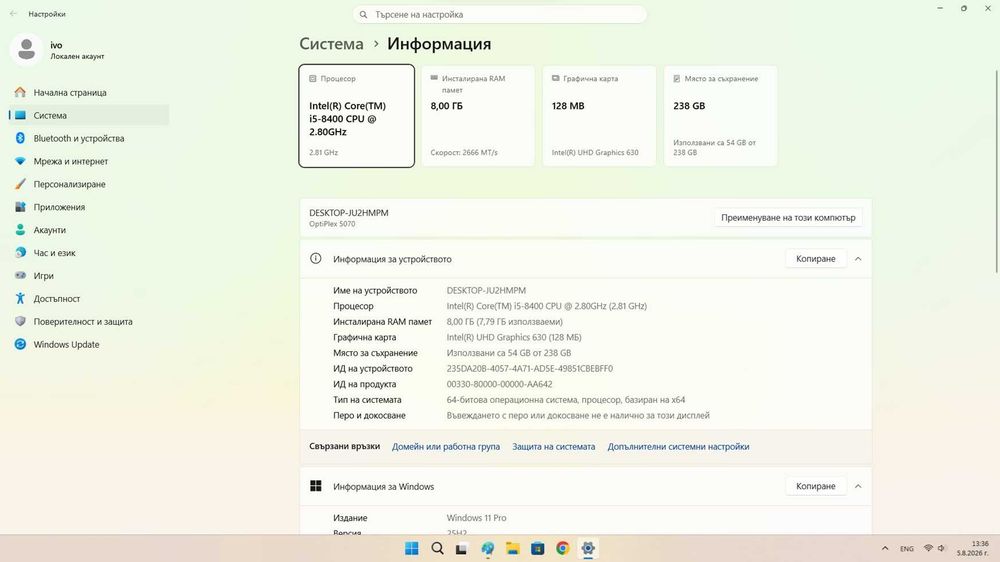Click the DESKTOP-JU2HMPM device name value
This screenshot has height=562, width=1000.
486,290
